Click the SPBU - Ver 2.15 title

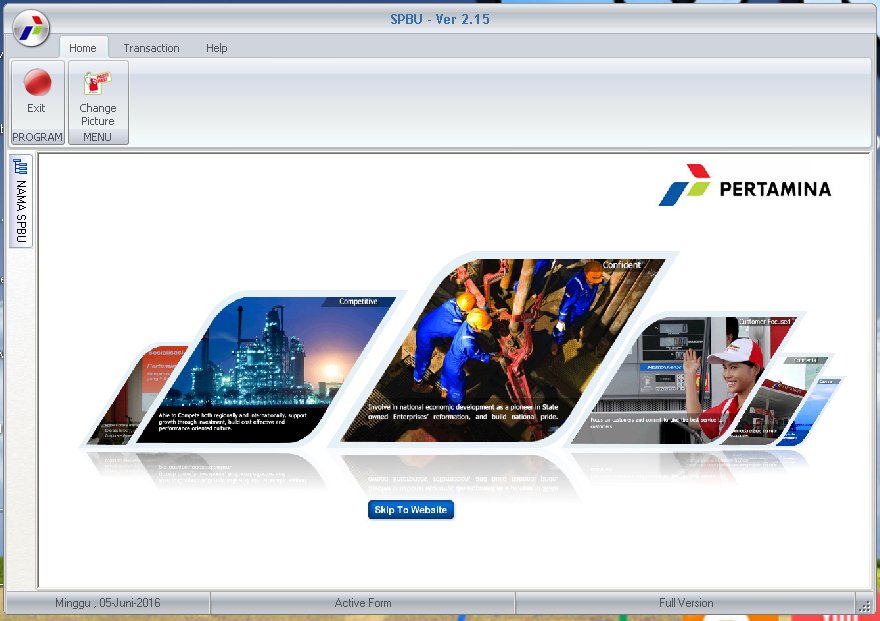(440, 19)
